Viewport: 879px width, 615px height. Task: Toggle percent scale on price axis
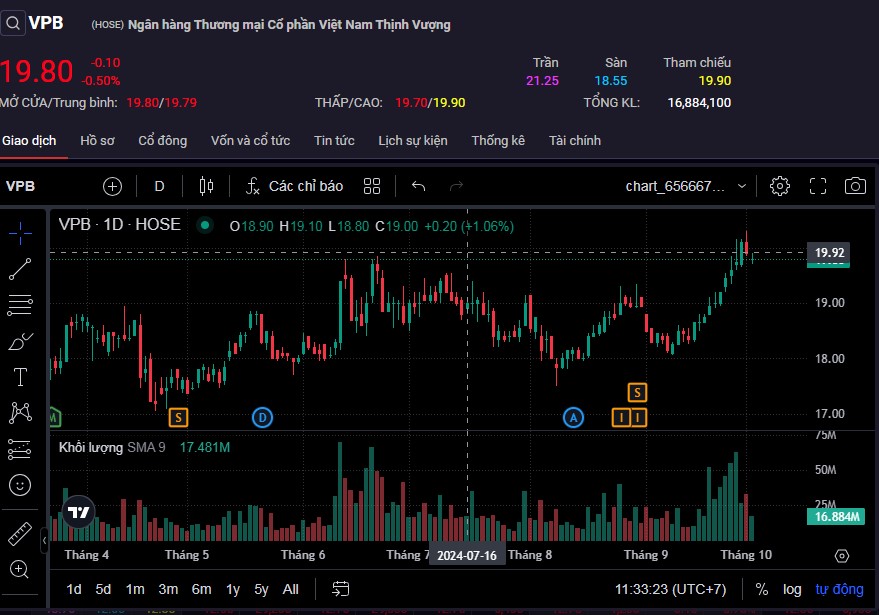coord(762,589)
